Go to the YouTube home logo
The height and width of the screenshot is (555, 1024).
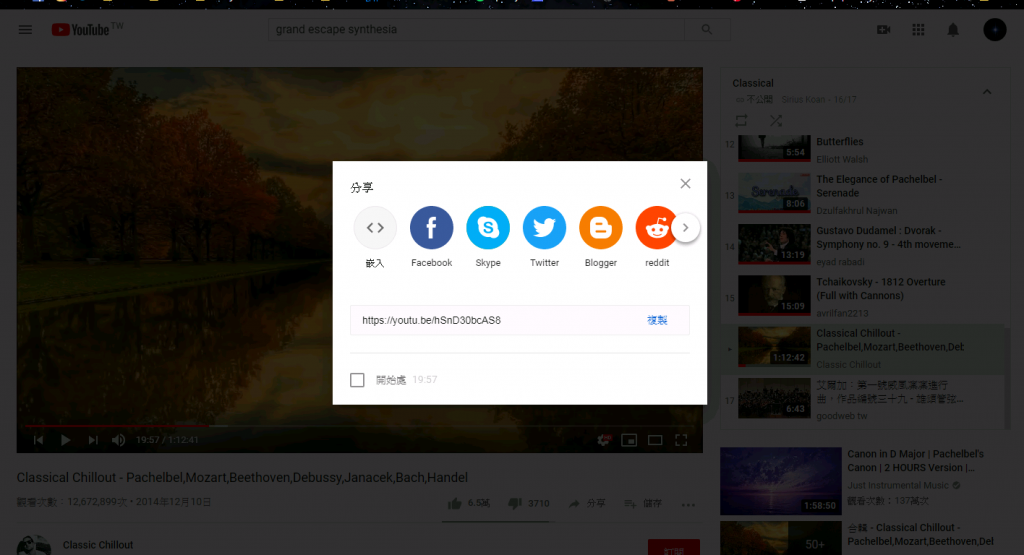click(80, 30)
